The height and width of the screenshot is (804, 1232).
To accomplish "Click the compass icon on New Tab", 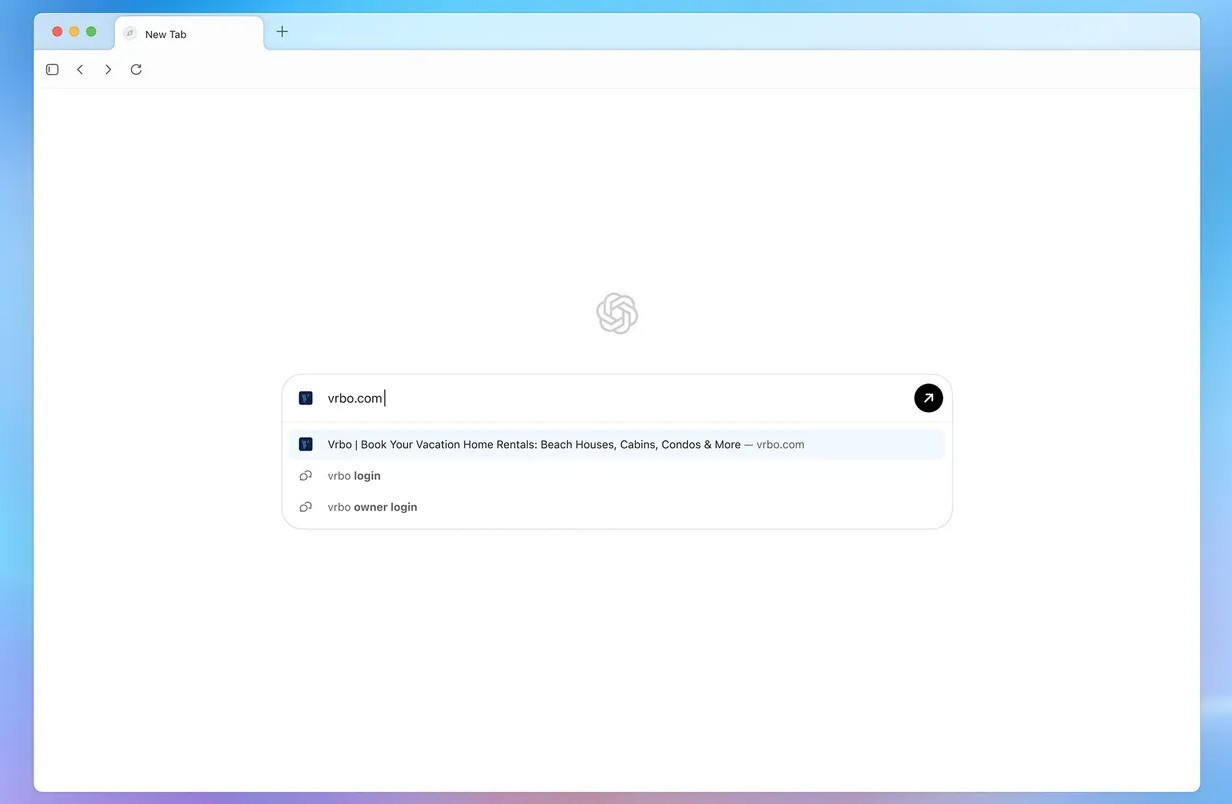I will tap(130, 34).
